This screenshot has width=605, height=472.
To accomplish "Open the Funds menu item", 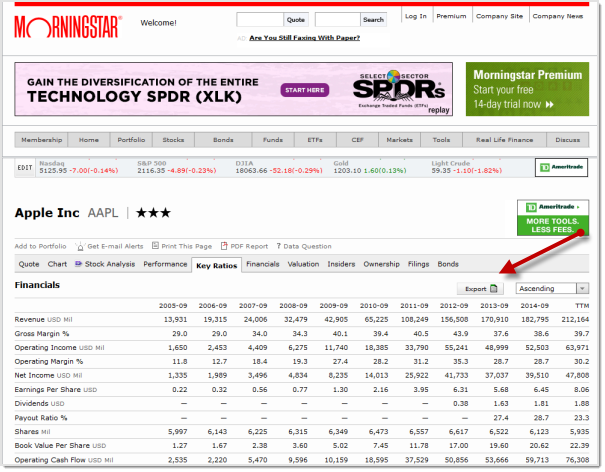I will 273,140.
